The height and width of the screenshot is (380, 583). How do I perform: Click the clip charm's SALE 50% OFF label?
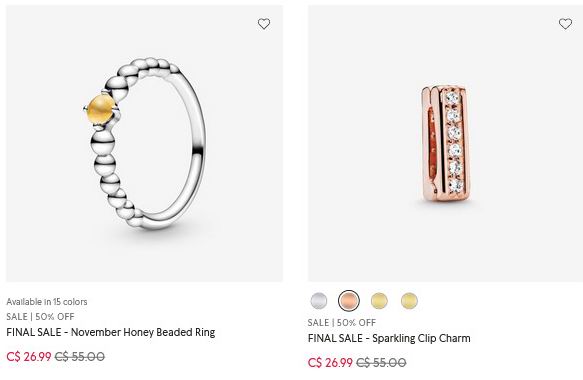pos(342,323)
